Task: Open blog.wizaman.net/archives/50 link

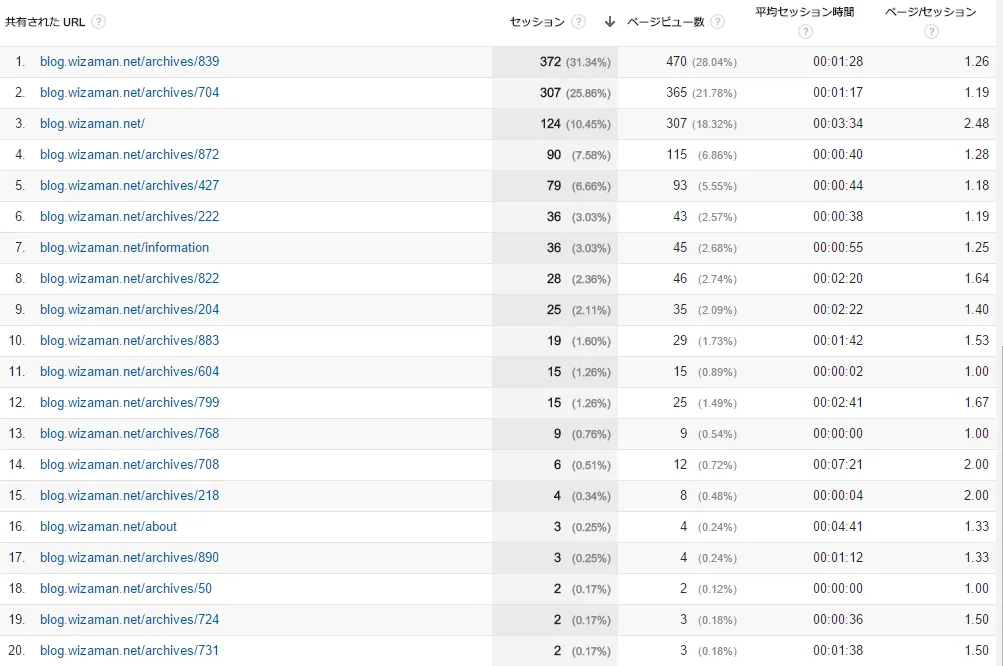Action: pyautogui.click(x=126, y=589)
